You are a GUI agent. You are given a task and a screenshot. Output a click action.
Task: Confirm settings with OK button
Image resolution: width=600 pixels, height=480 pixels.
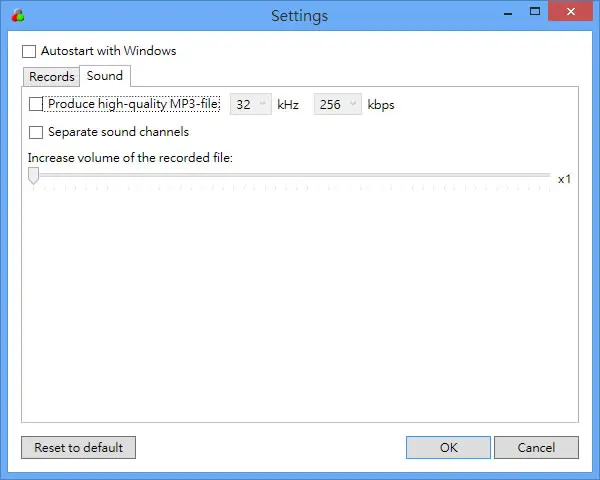click(x=448, y=447)
